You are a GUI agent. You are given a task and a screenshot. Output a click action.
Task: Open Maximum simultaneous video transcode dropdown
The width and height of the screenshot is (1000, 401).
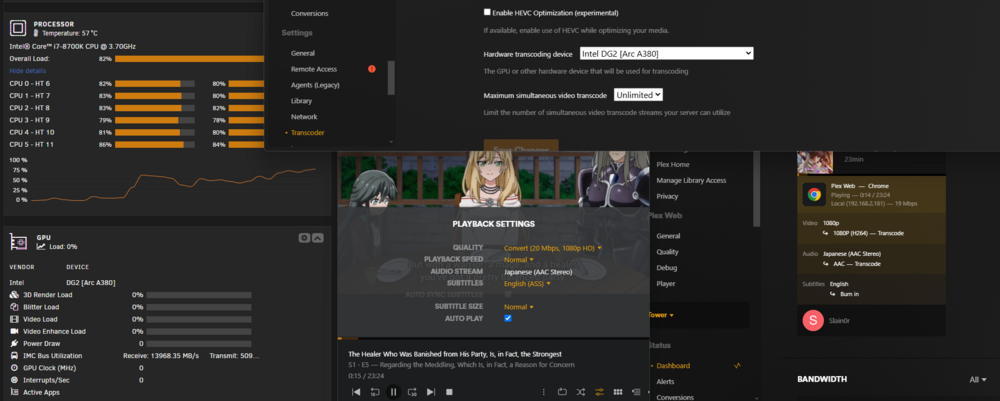(638, 94)
